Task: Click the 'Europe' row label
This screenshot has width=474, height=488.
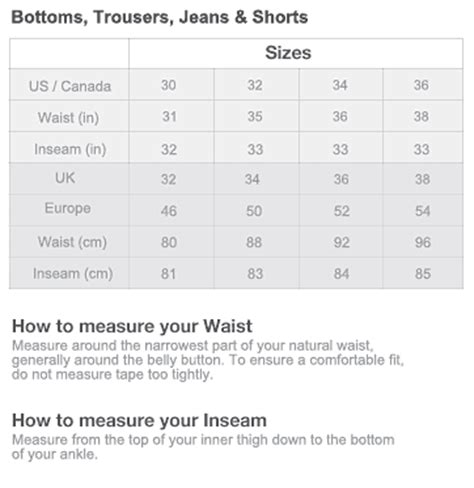Action: 68,208
